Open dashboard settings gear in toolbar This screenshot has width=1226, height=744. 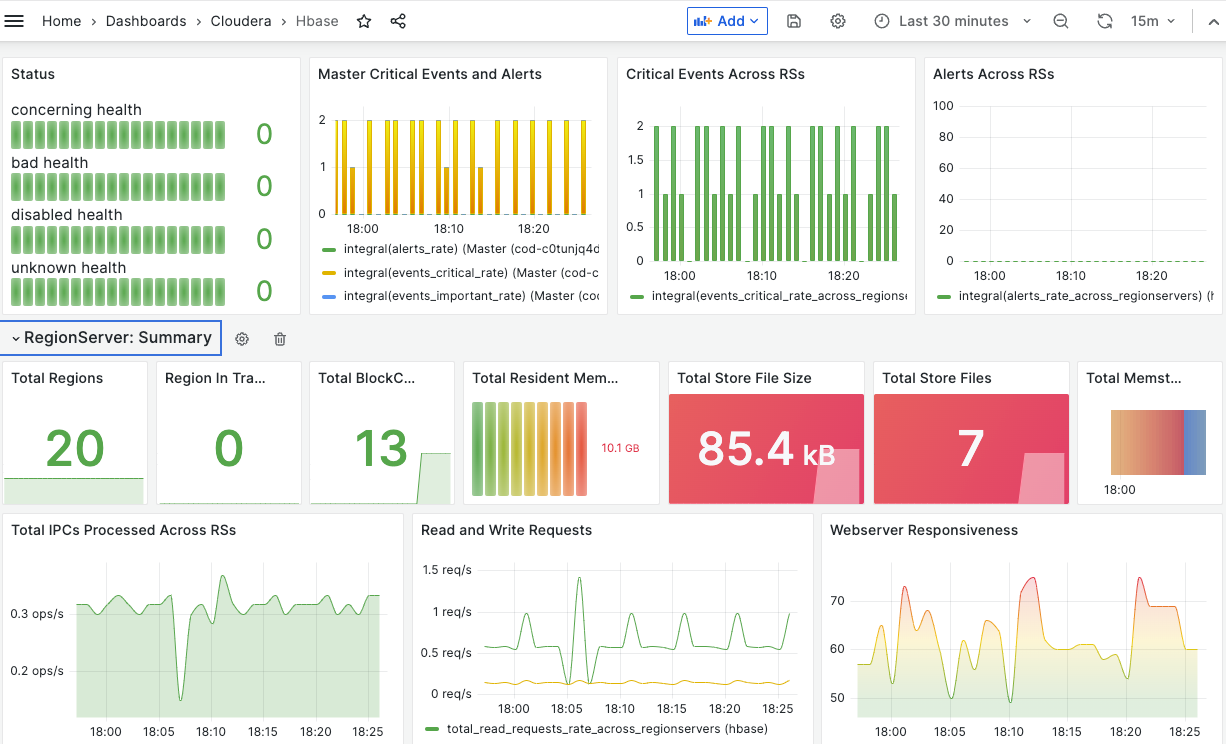[x=838, y=21]
